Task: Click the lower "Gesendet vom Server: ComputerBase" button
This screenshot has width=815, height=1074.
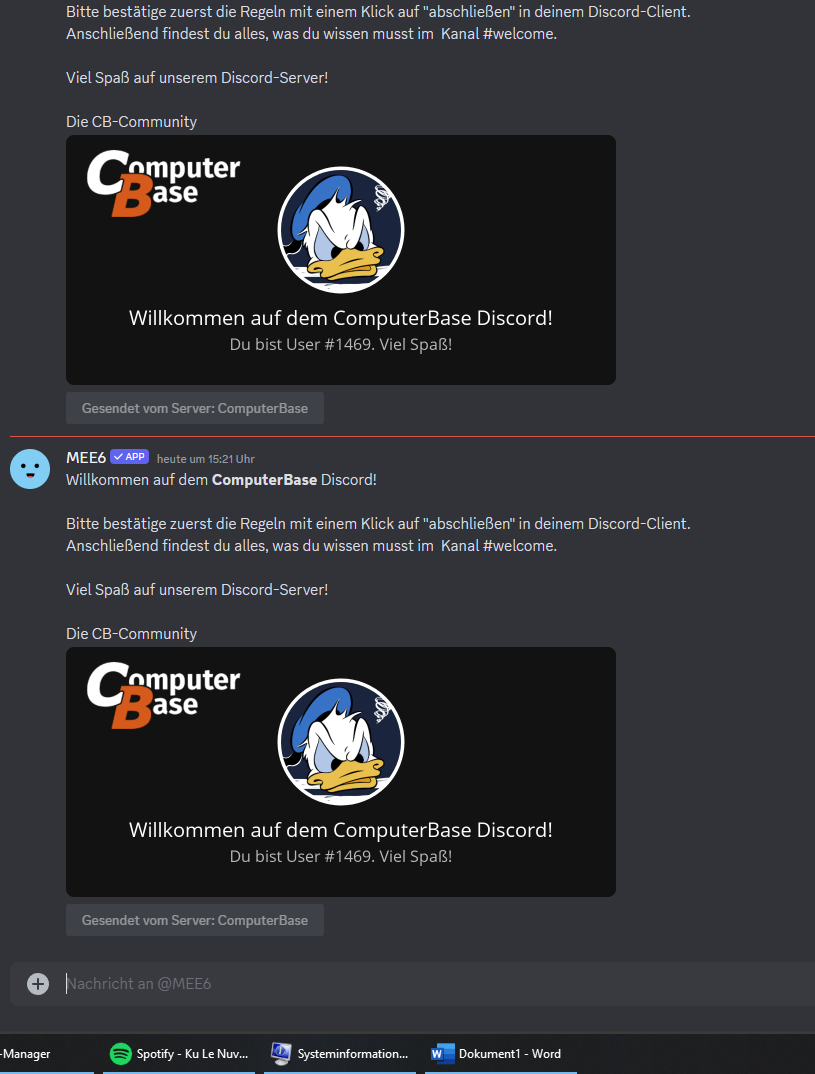Action: pyautogui.click(x=195, y=920)
